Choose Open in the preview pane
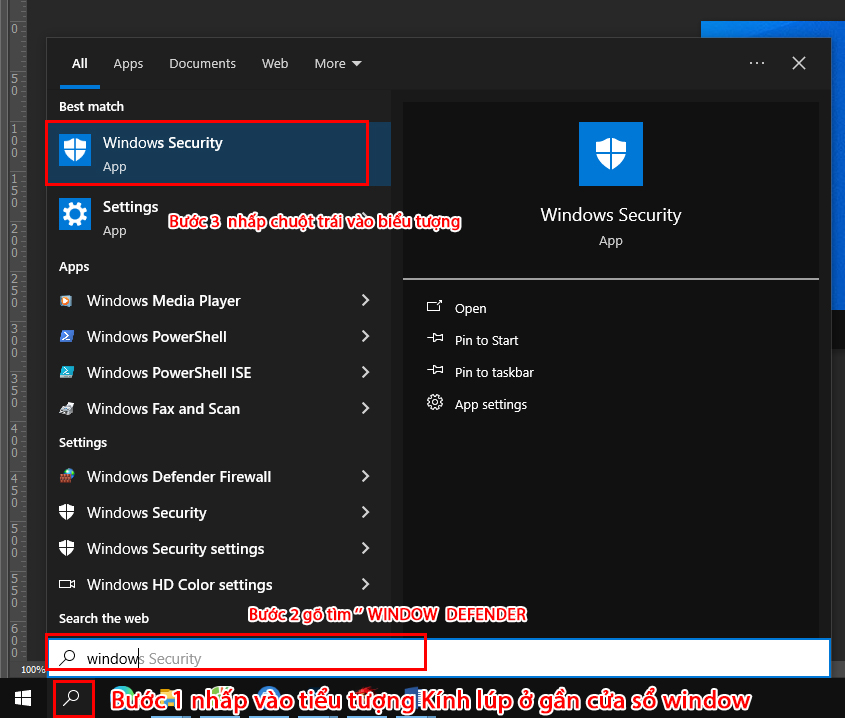 point(470,308)
